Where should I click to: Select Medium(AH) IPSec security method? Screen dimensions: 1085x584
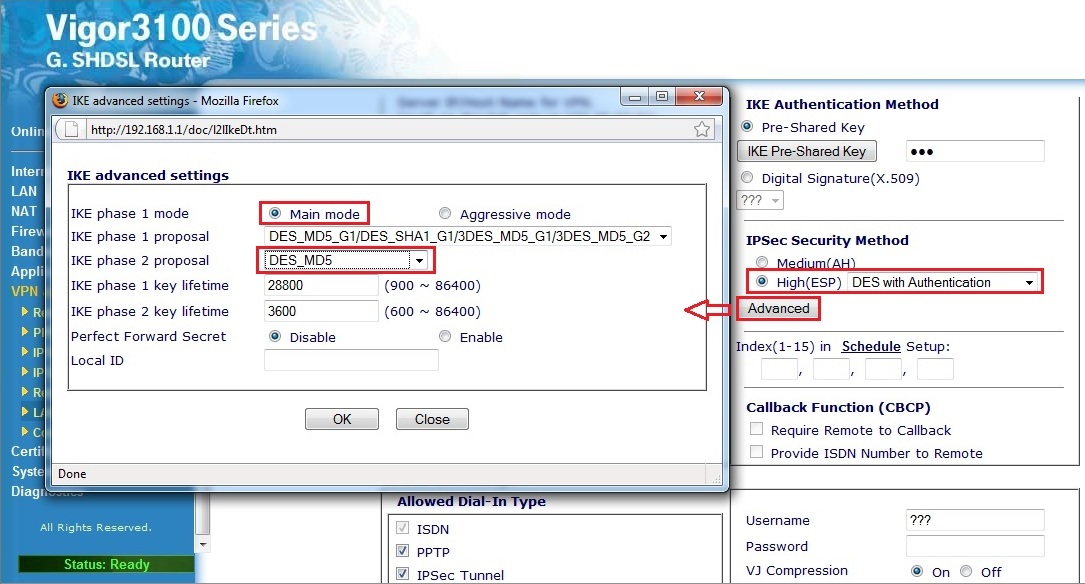pos(762,262)
